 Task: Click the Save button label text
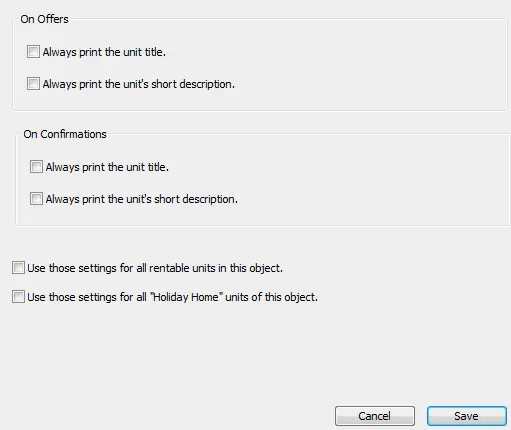[466, 416]
